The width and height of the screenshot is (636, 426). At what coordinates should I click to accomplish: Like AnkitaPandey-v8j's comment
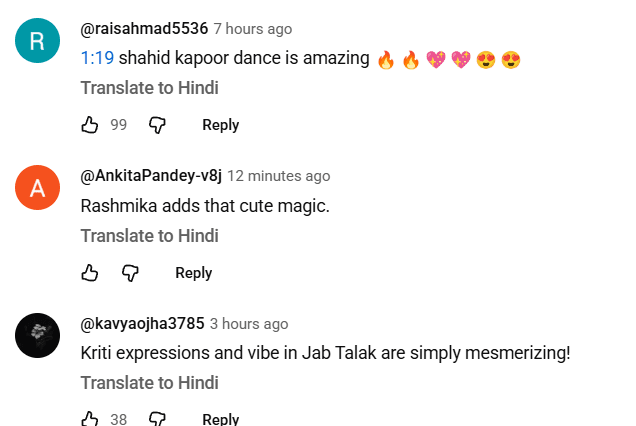point(90,273)
